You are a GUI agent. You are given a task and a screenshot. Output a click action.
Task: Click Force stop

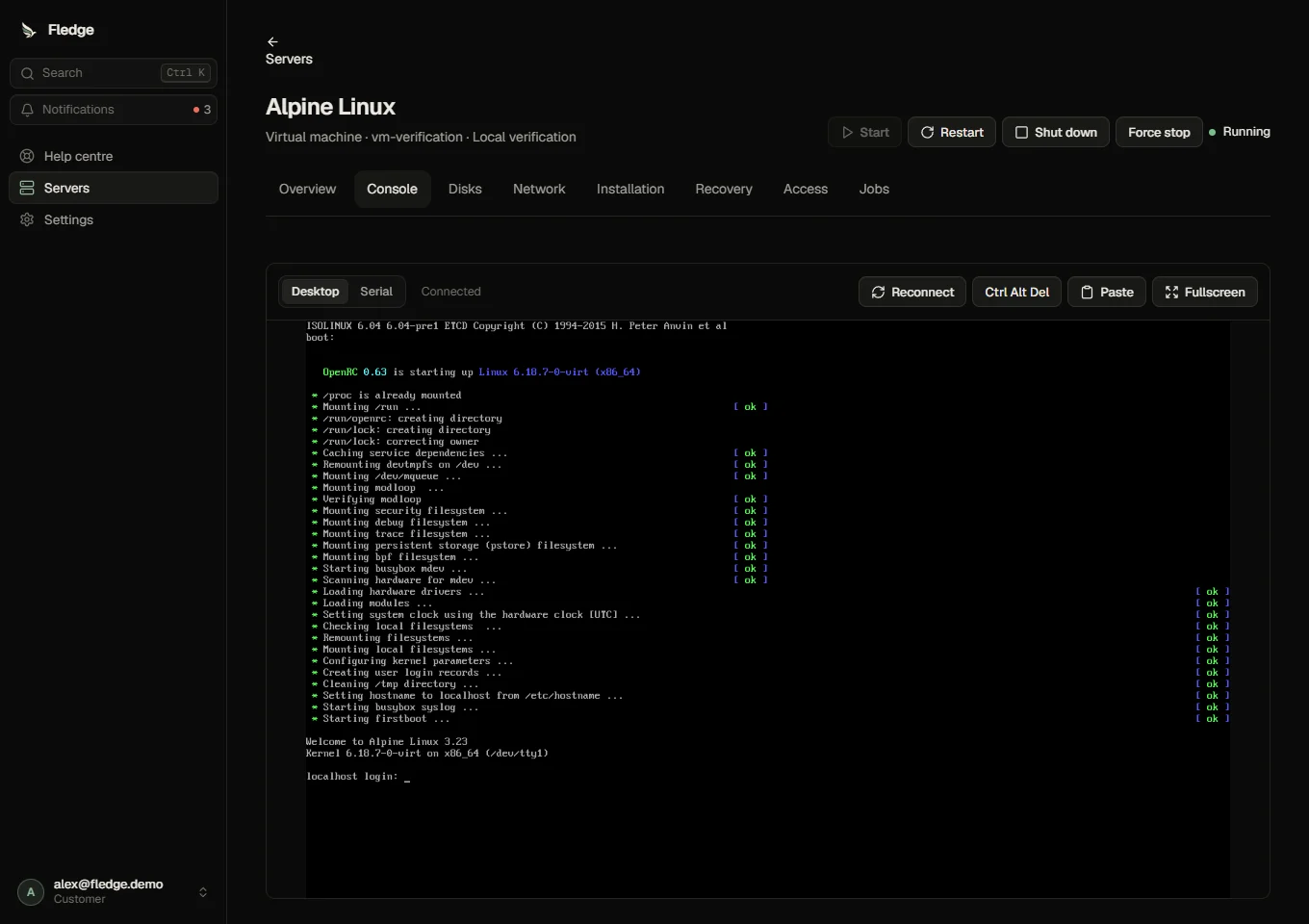[x=1159, y=132]
